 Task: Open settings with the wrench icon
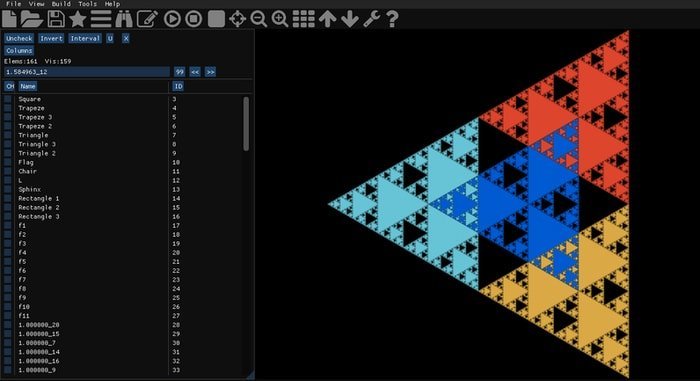371,19
